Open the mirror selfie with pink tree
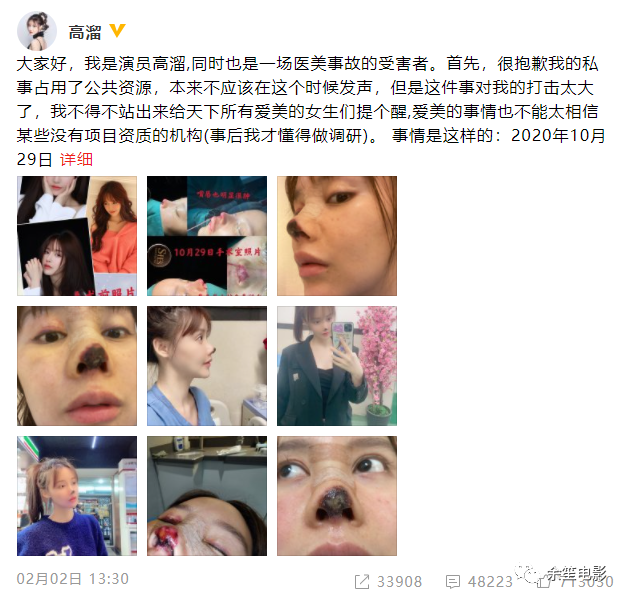The image size is (626, 601). (337, 366)
